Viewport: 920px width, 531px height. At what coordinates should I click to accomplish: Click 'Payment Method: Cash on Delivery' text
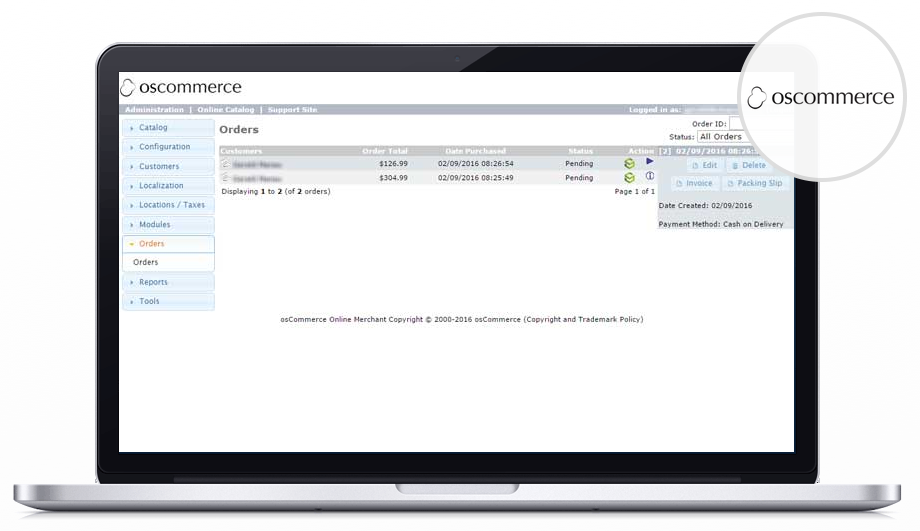(x=721, y=224)
